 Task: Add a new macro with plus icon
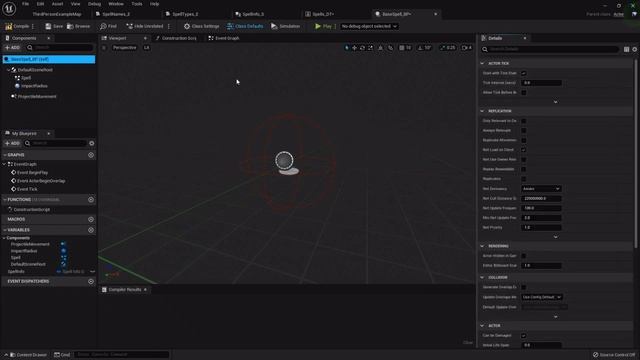tap(91, 220)
